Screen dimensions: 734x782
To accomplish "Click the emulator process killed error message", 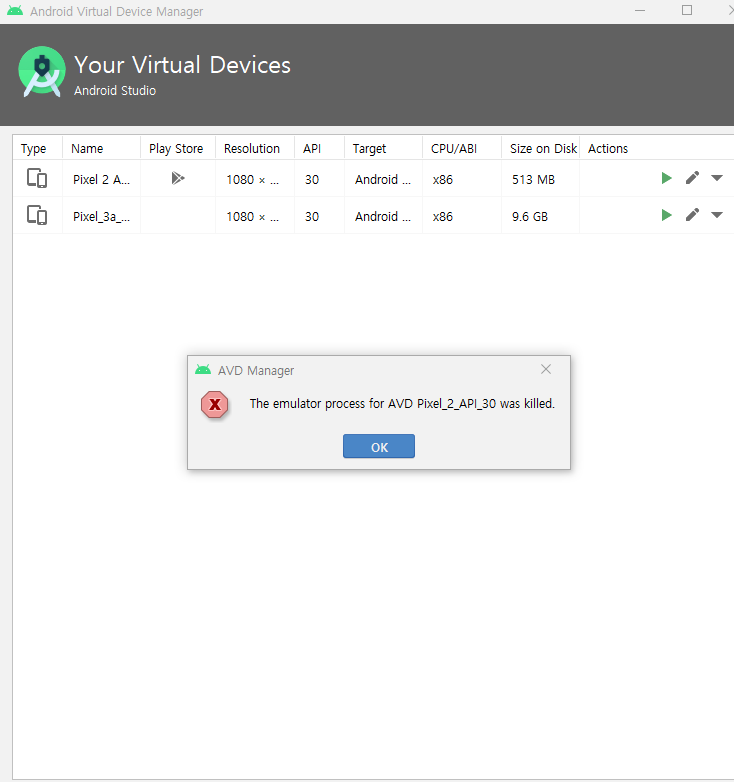I will (x=402, y=403).
